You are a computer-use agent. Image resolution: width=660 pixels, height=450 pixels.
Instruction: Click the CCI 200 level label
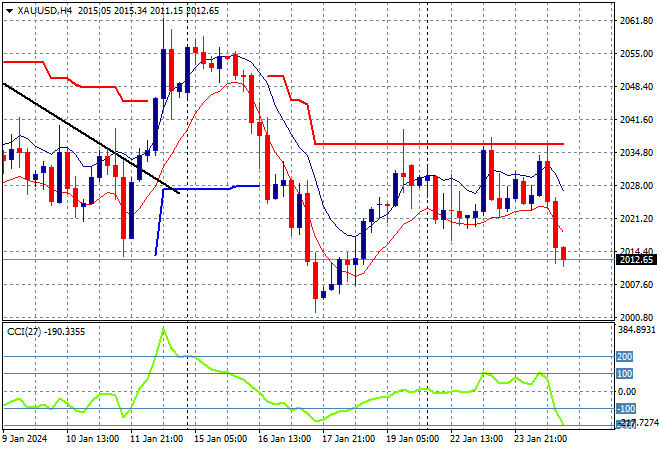pyautogui.click(x=626, y=356)
